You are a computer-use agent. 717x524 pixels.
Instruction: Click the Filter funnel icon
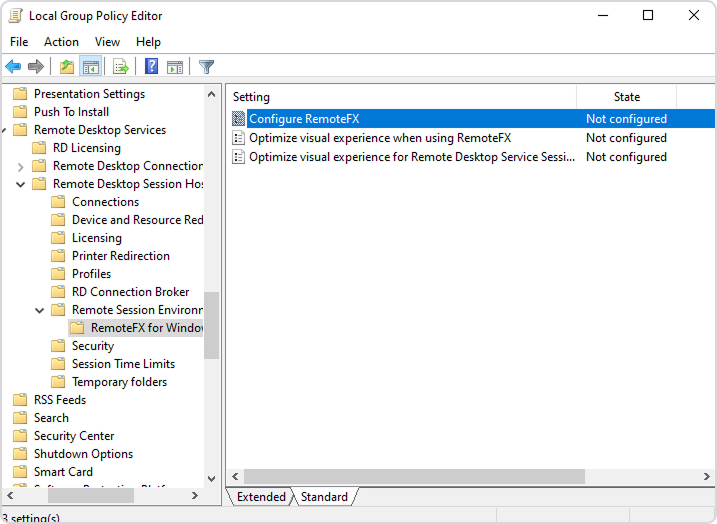click(206, 67)
